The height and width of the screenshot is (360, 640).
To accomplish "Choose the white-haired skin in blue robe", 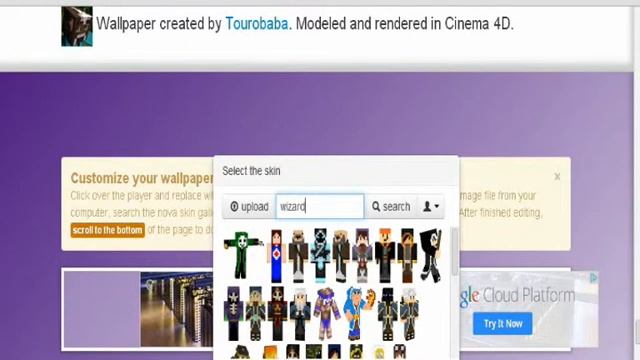I will pos(409,313).
